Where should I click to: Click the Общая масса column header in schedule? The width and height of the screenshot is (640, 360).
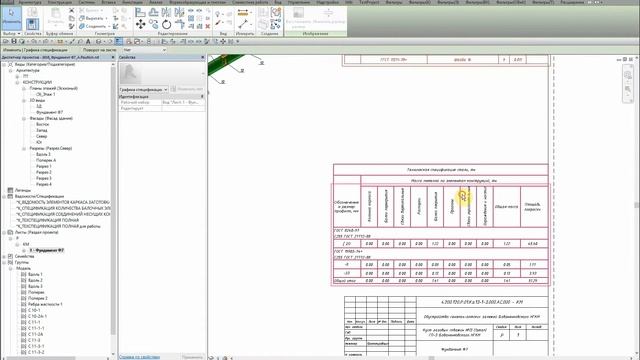[507, 207]
